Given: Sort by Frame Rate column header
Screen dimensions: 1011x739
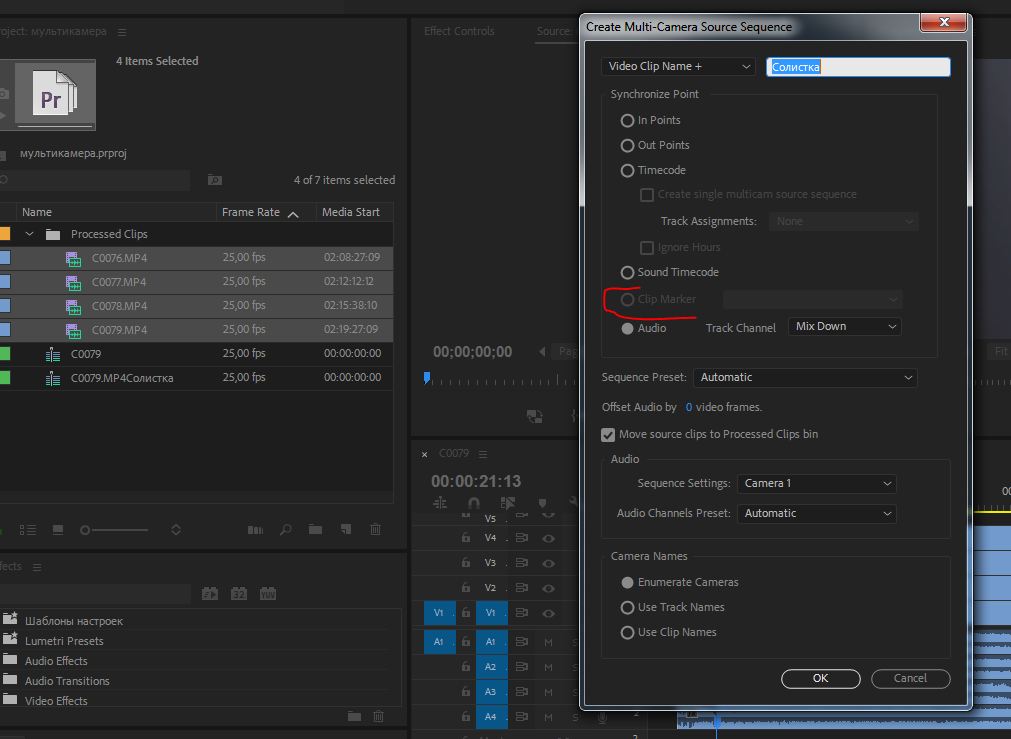Looking at the screenshot, I should 251,212.
